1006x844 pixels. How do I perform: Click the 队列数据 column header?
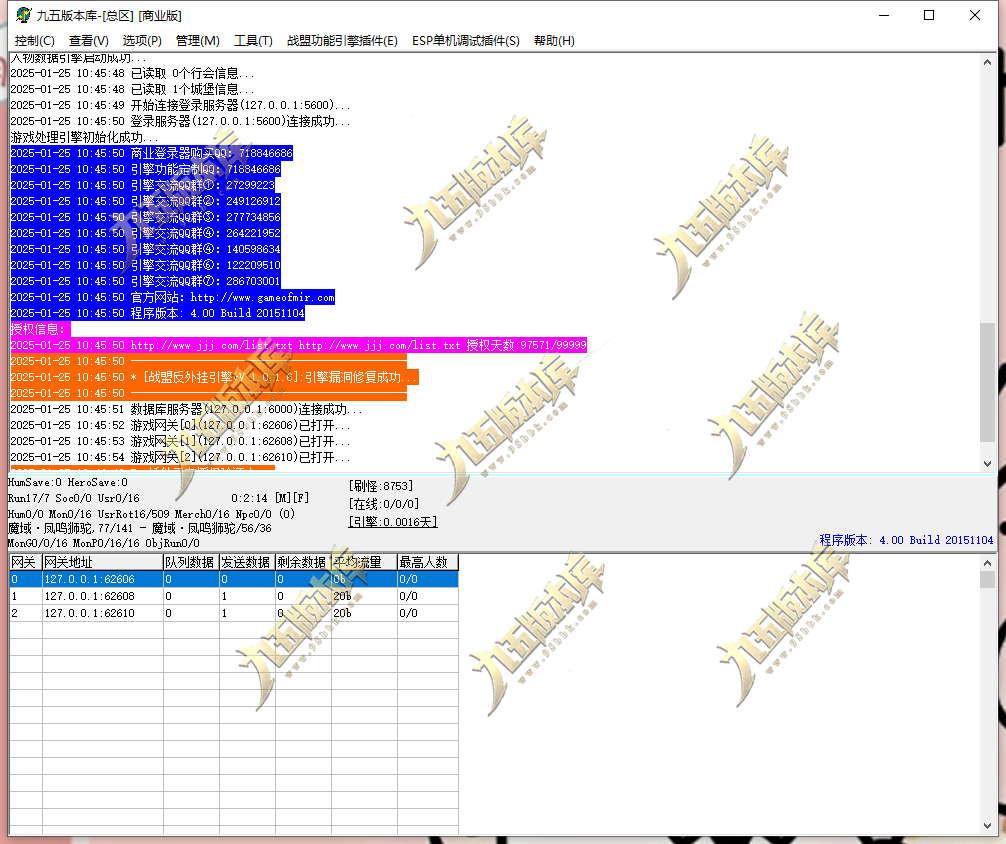[x=191, y=562]
